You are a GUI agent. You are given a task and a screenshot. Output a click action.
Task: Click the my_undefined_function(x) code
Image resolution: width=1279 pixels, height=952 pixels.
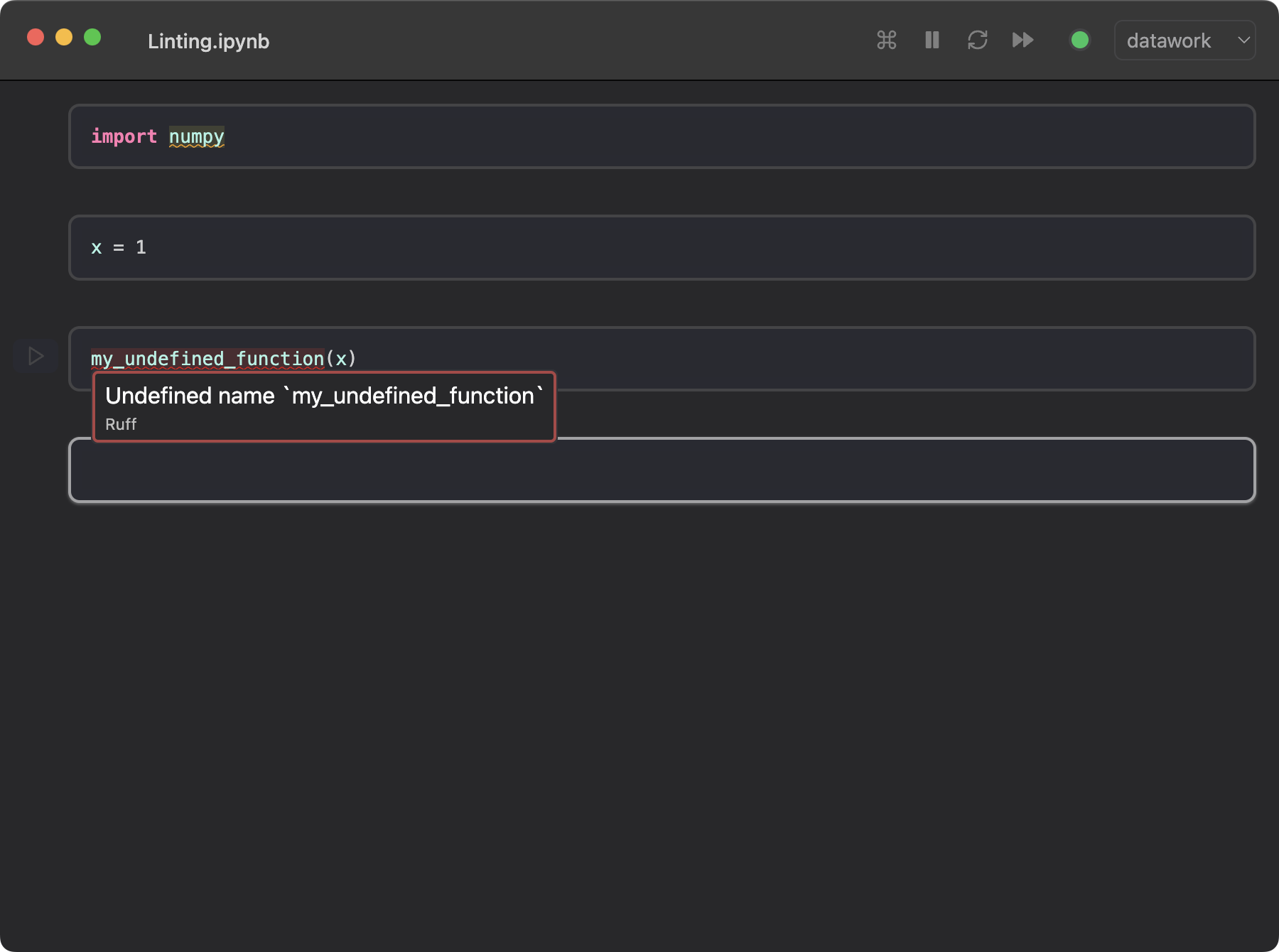click(223, 358)
